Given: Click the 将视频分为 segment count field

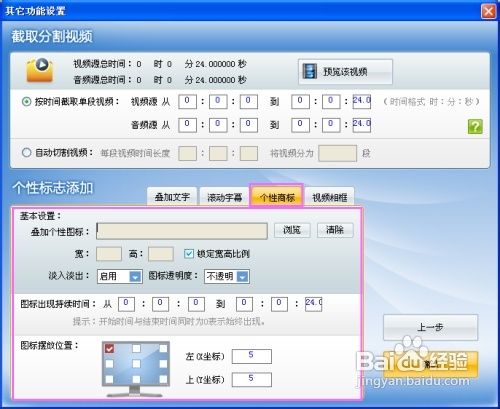Looking at the screenshot, I should pos(338,153).
